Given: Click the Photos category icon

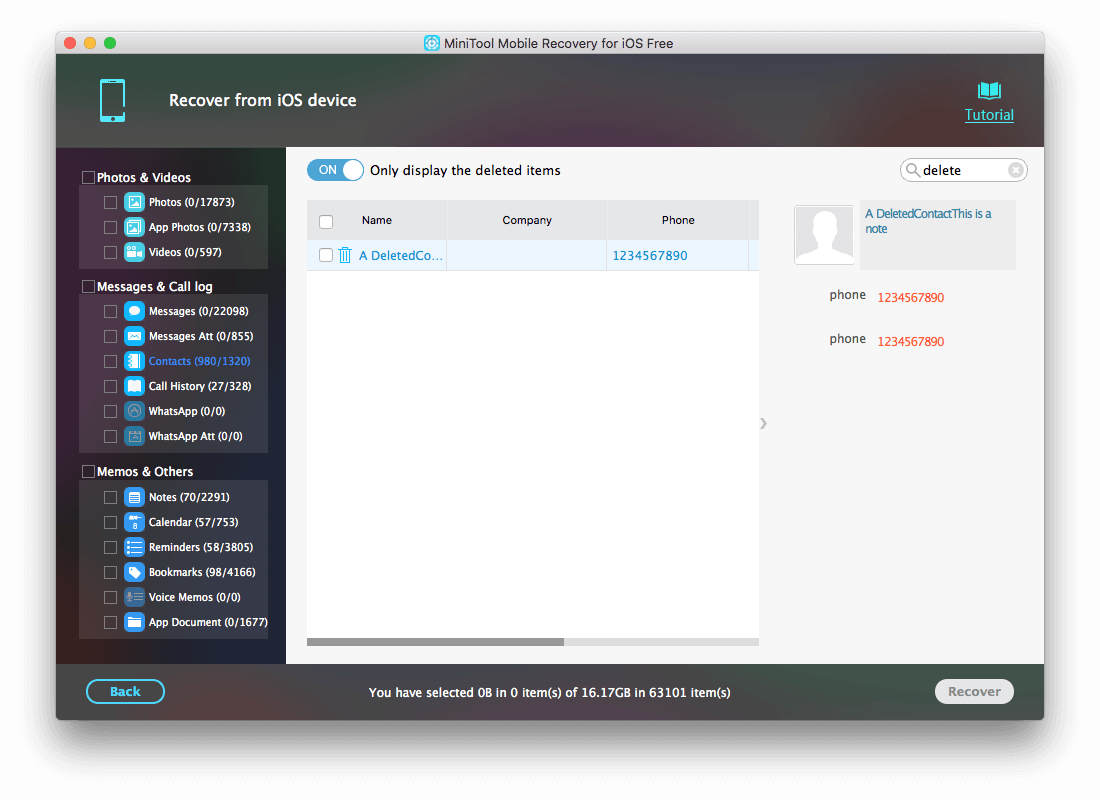Looking at the screenshot, I should (x=134, y=202).
